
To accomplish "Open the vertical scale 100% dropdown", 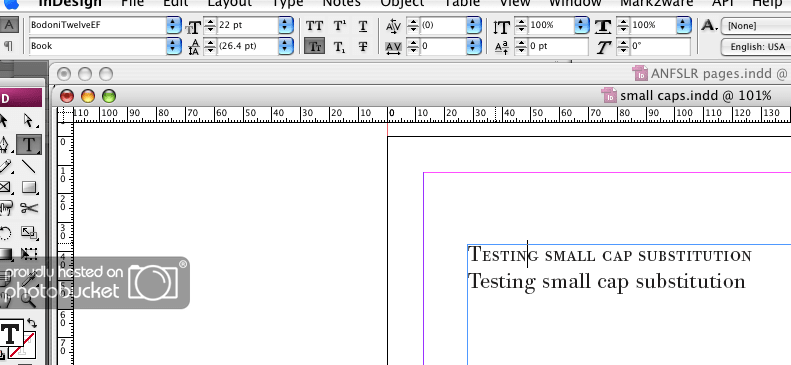I will pos(582,25).
